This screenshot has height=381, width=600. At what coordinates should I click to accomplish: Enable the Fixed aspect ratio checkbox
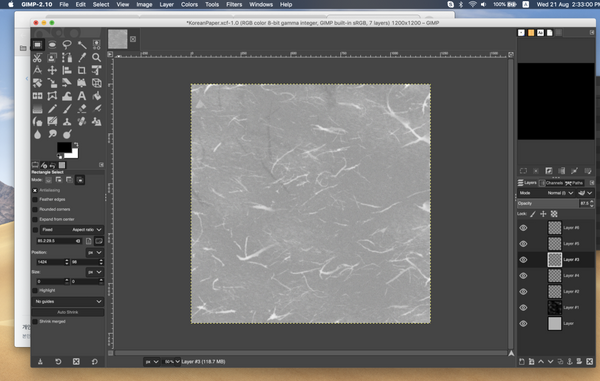[x=35, y=230]
